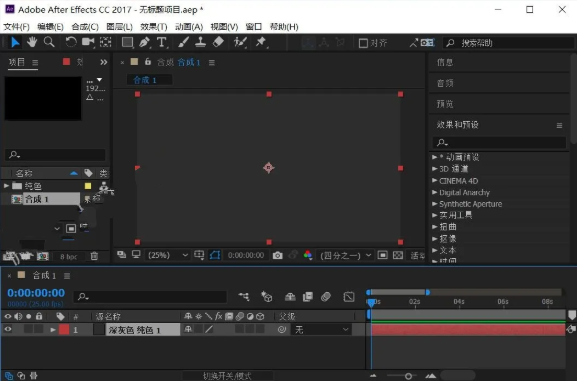
Task: Toggle the video column eye header in timeline
Action: tap(8, 316)
